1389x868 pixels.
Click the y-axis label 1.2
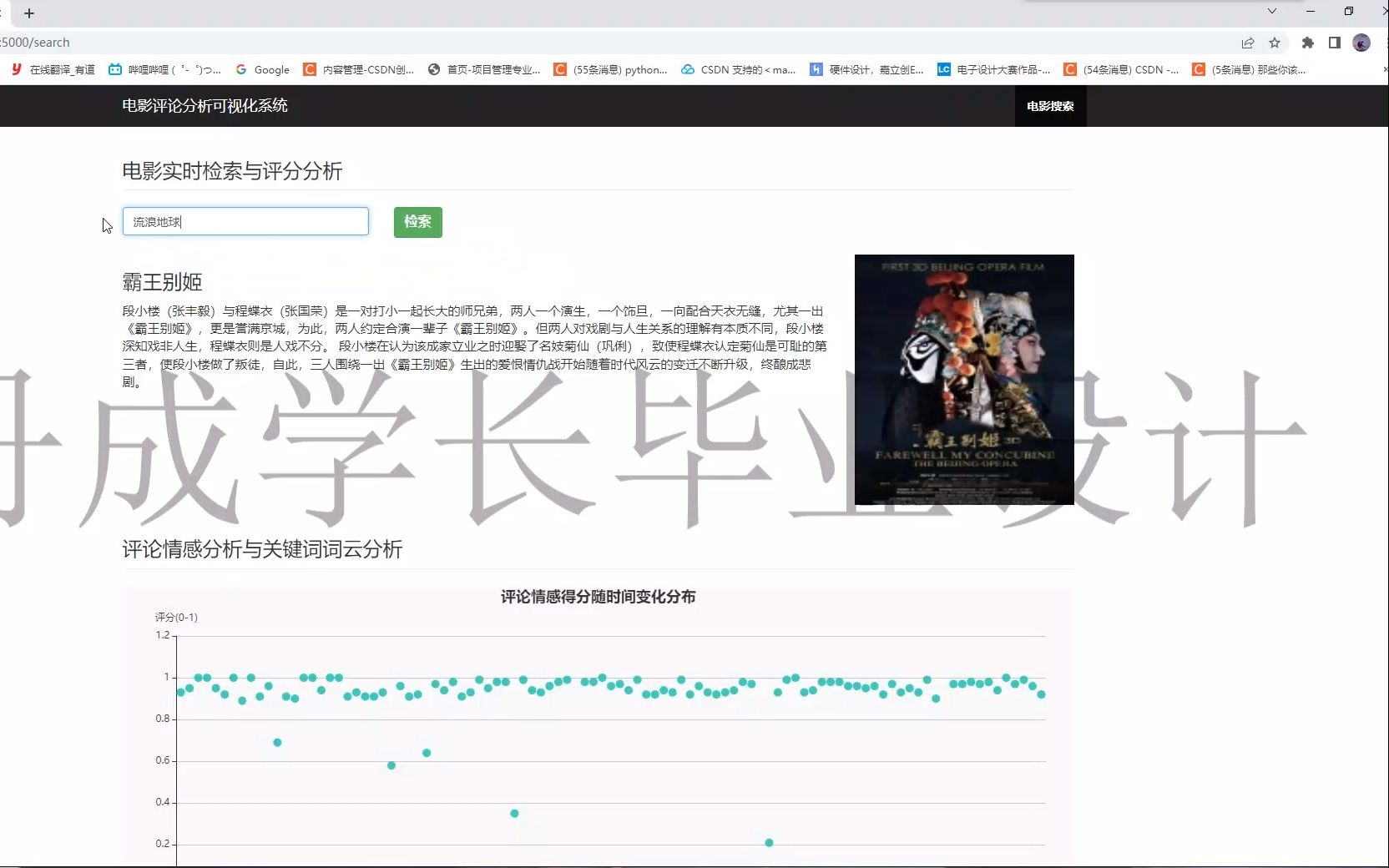[163, 635]
